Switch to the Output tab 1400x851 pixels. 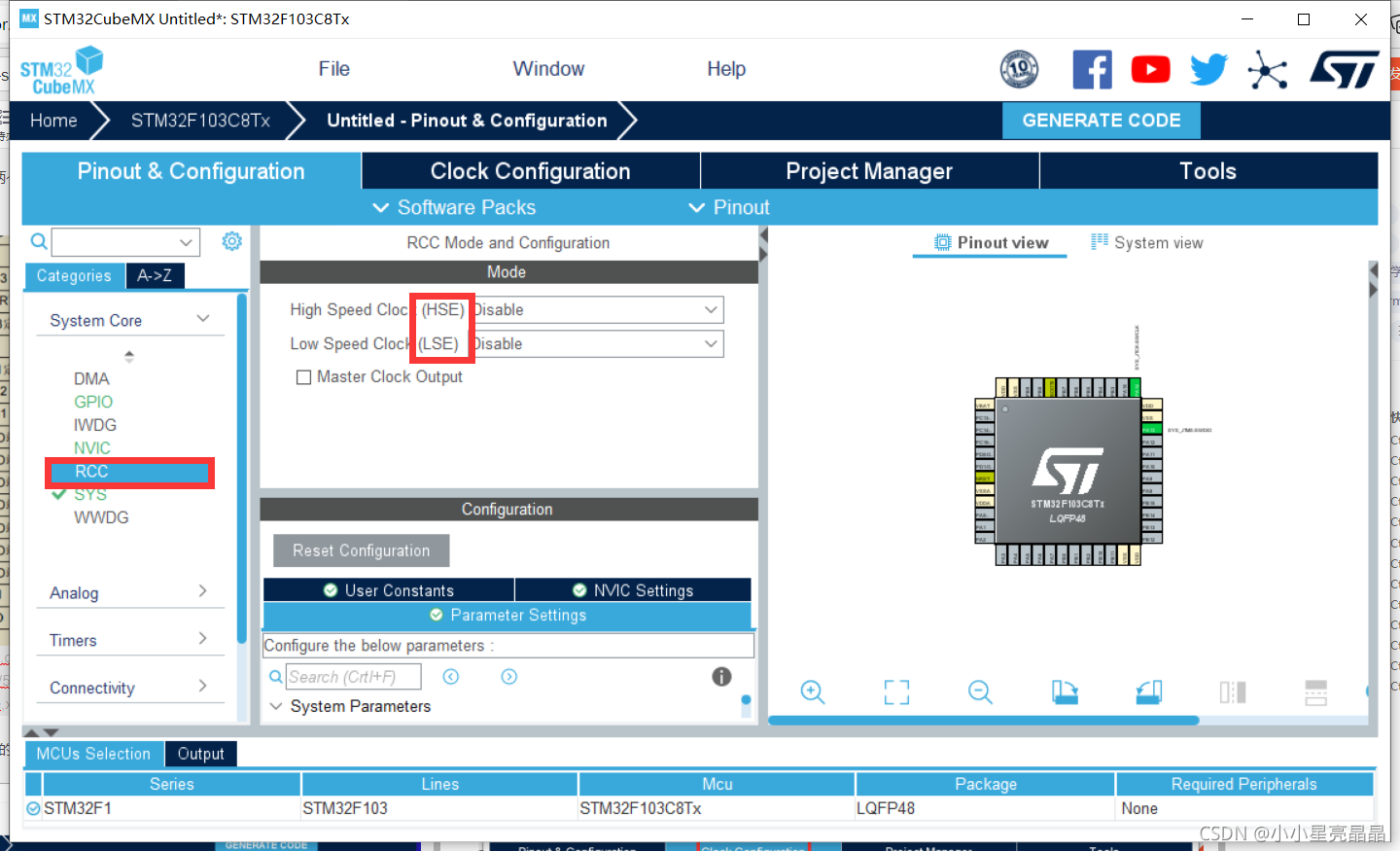(201, 754)
